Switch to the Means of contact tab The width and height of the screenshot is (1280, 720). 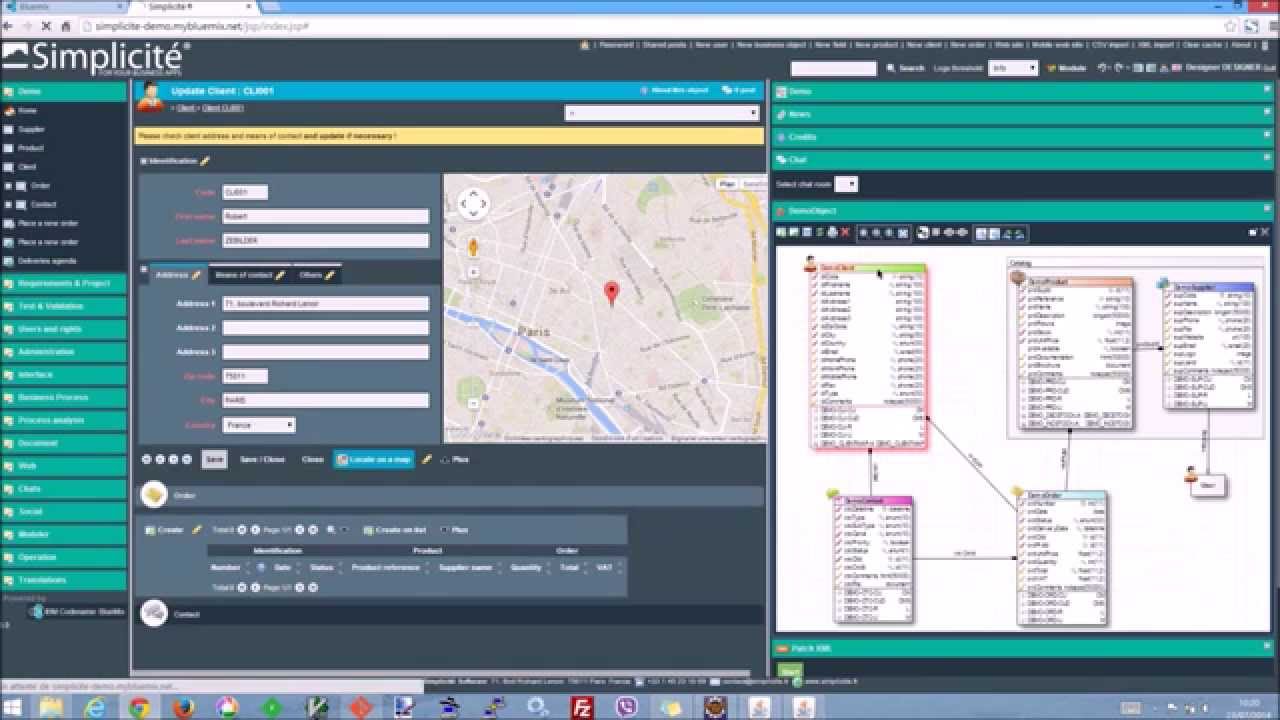(249, 274)
